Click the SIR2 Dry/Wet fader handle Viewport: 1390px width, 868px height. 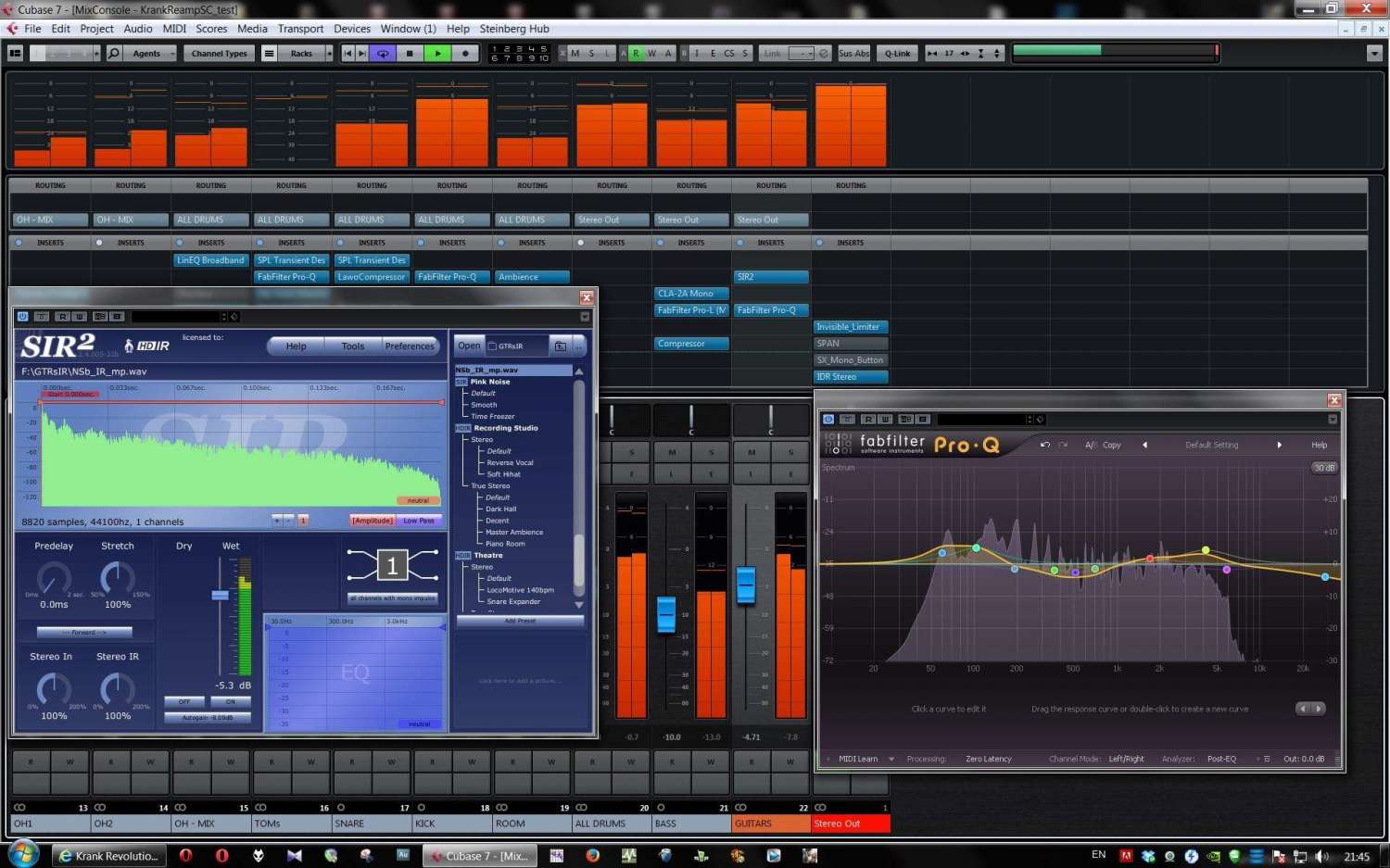point(221,595)
